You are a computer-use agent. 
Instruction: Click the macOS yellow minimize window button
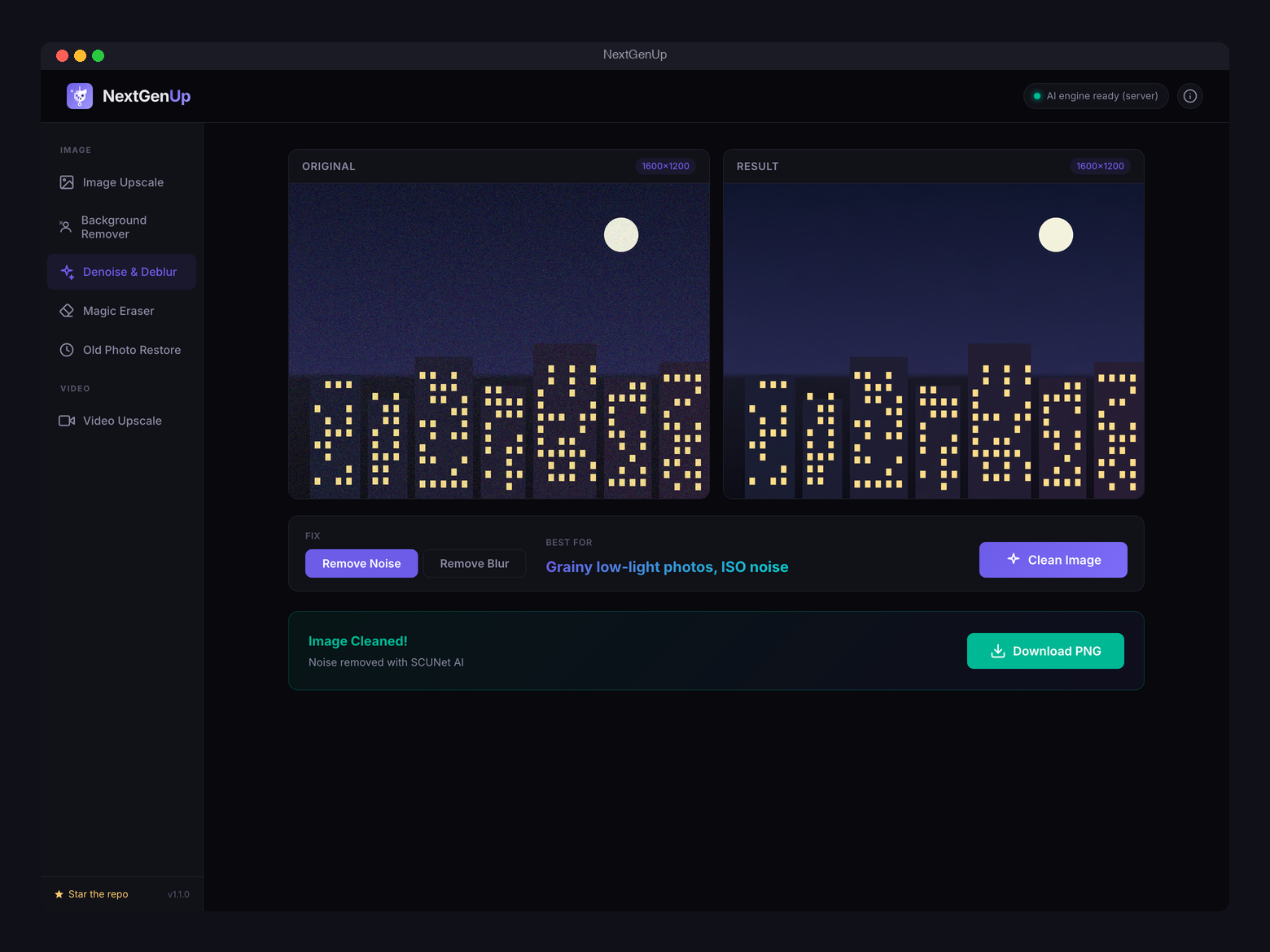[x=80, y=55]
